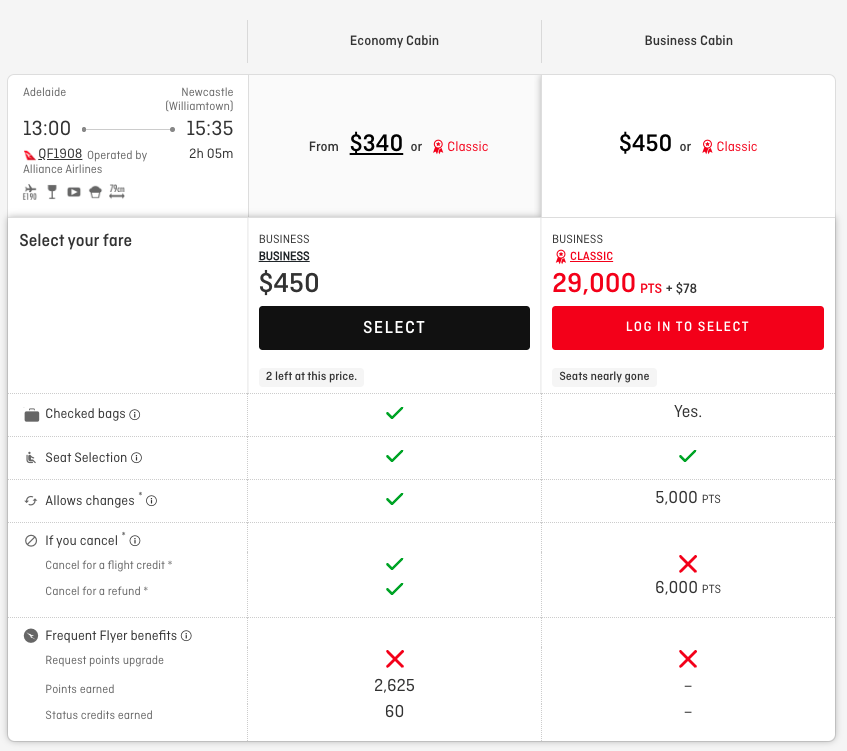Click the Seat Selection seat icon
This screenshot has height=751, width=847.
tap(31, 458)
